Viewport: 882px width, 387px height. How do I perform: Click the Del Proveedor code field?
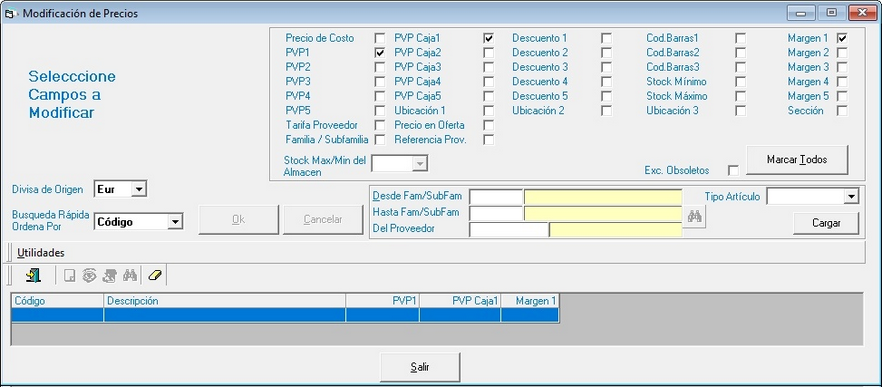[508, 230]
